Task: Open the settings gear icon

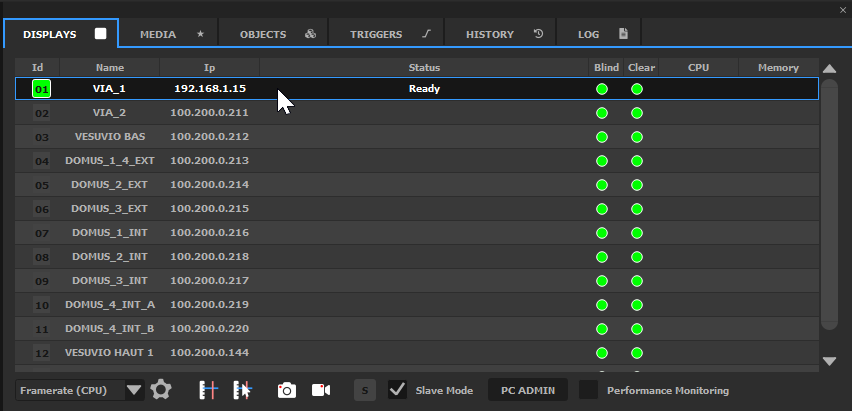Action: 160,389
